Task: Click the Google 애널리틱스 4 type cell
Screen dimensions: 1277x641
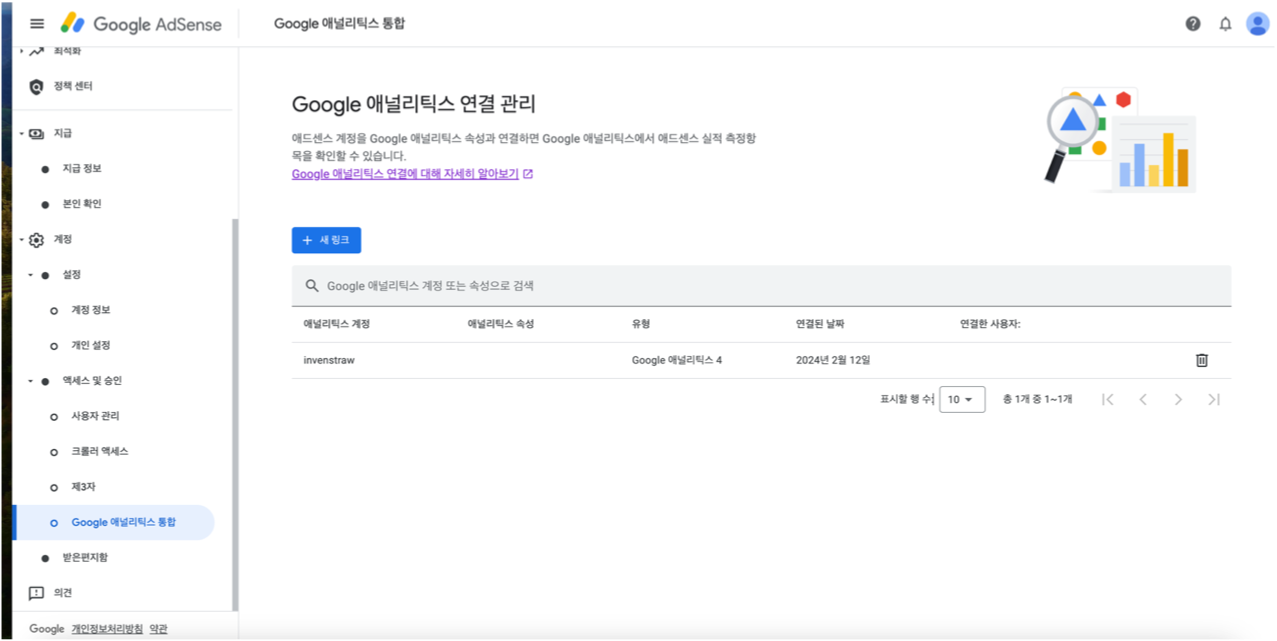Action: [677, 360]
